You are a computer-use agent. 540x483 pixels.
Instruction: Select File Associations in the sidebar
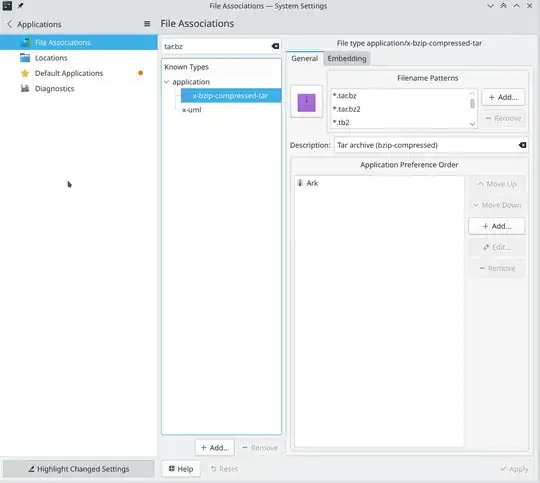click(79, 42)
